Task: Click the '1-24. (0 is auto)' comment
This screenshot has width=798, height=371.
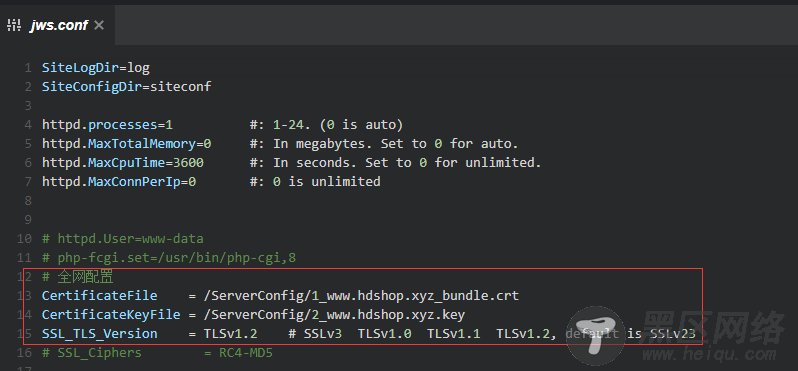Action: [326, 125]
